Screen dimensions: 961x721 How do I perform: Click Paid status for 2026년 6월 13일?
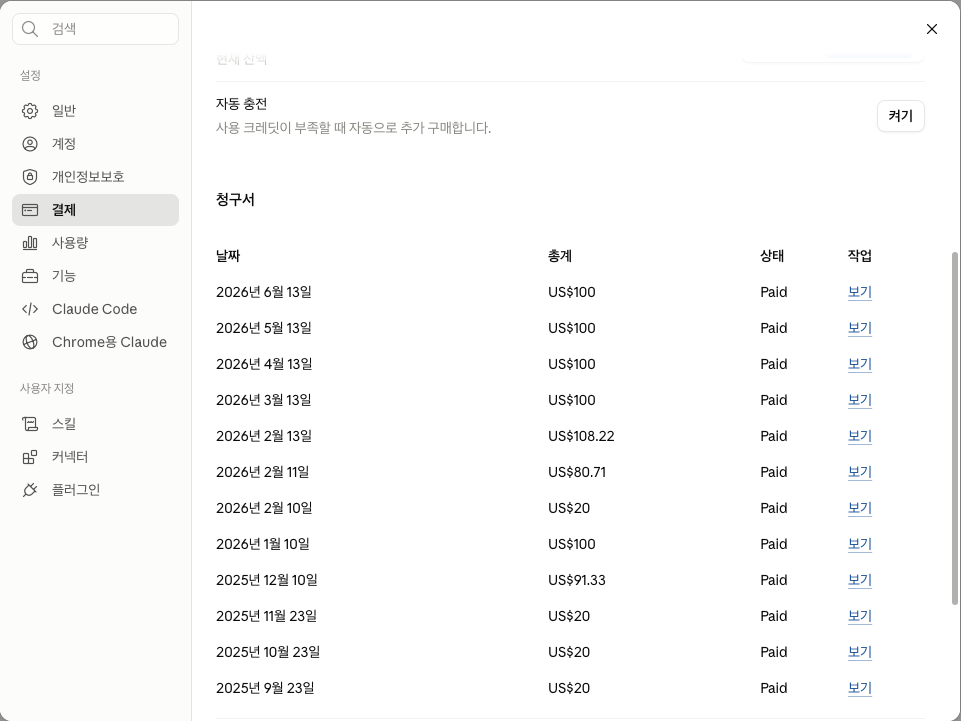click(773, 292)
